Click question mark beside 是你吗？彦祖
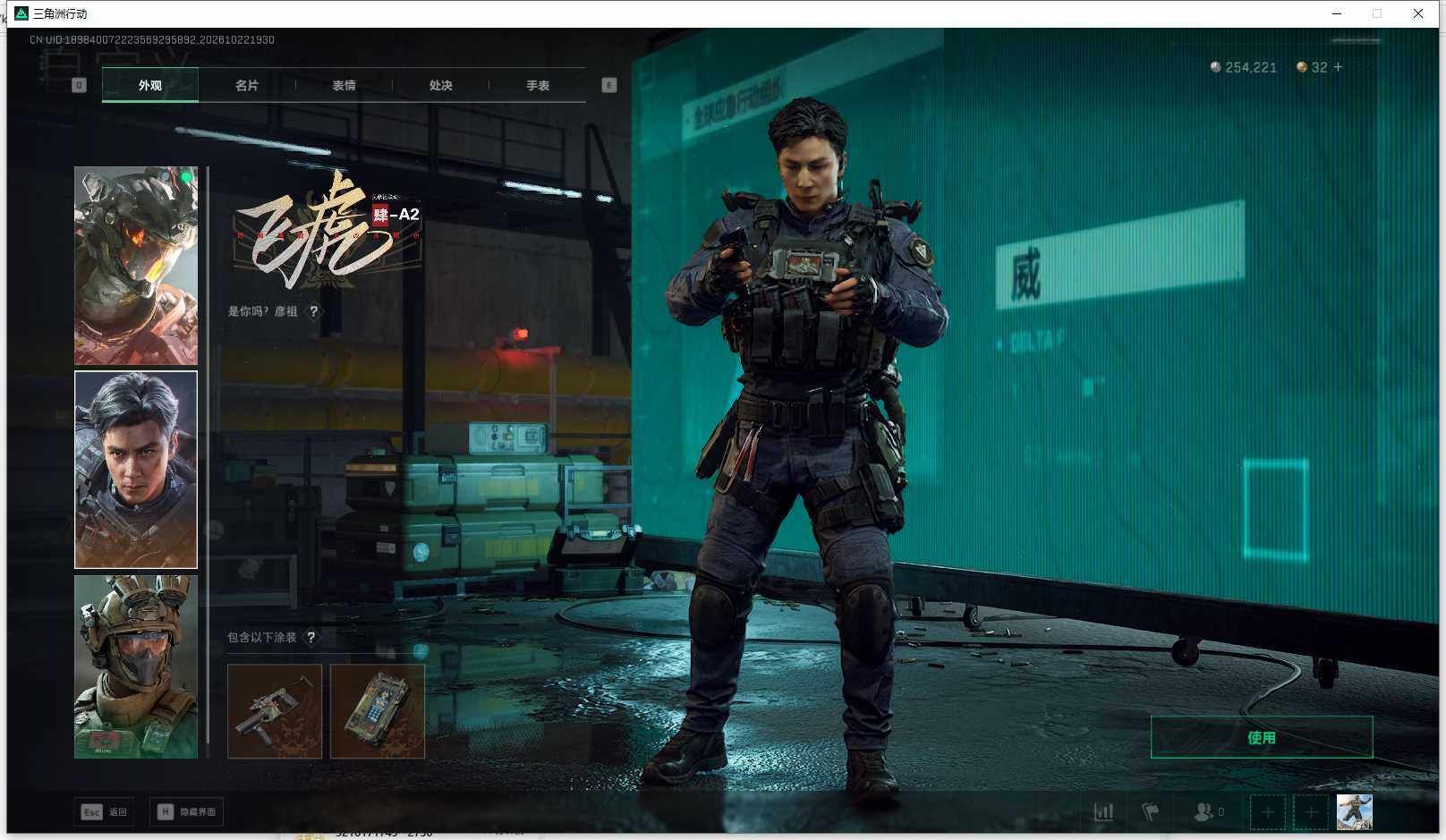The image size is (1446, 840). pyautogui.click(x=314, y=311)
